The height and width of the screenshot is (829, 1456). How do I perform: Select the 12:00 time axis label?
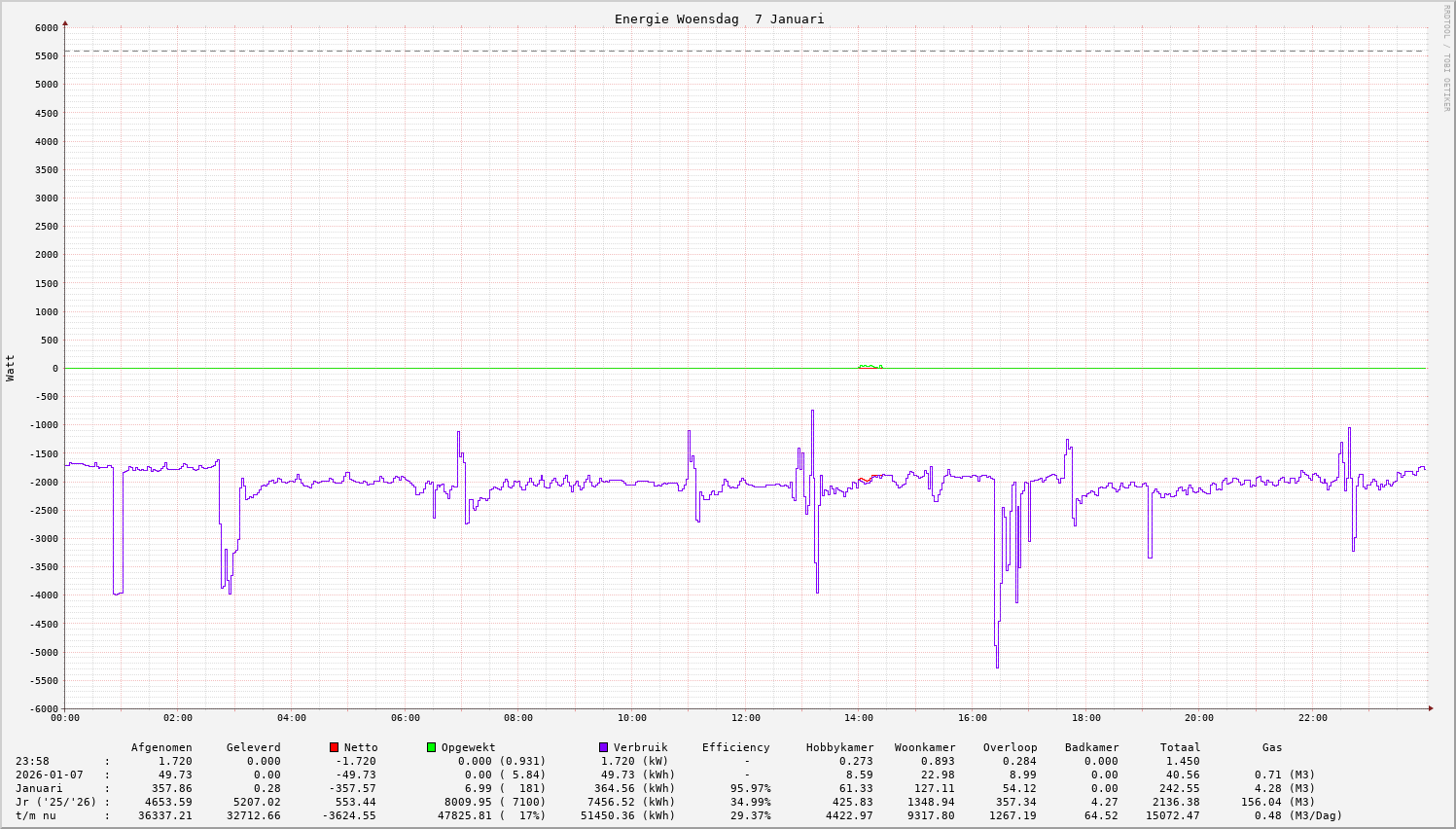tap(745, 718)
